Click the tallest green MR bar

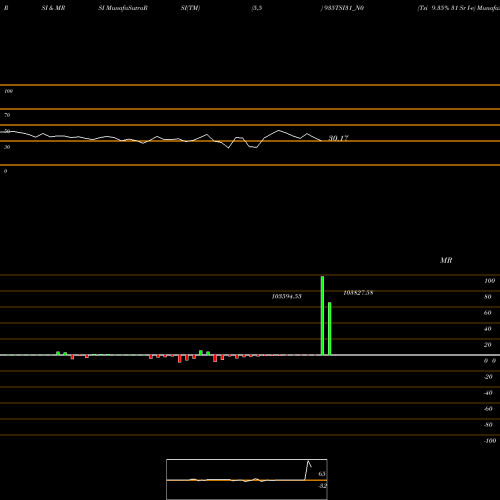[x=322, y=316]
